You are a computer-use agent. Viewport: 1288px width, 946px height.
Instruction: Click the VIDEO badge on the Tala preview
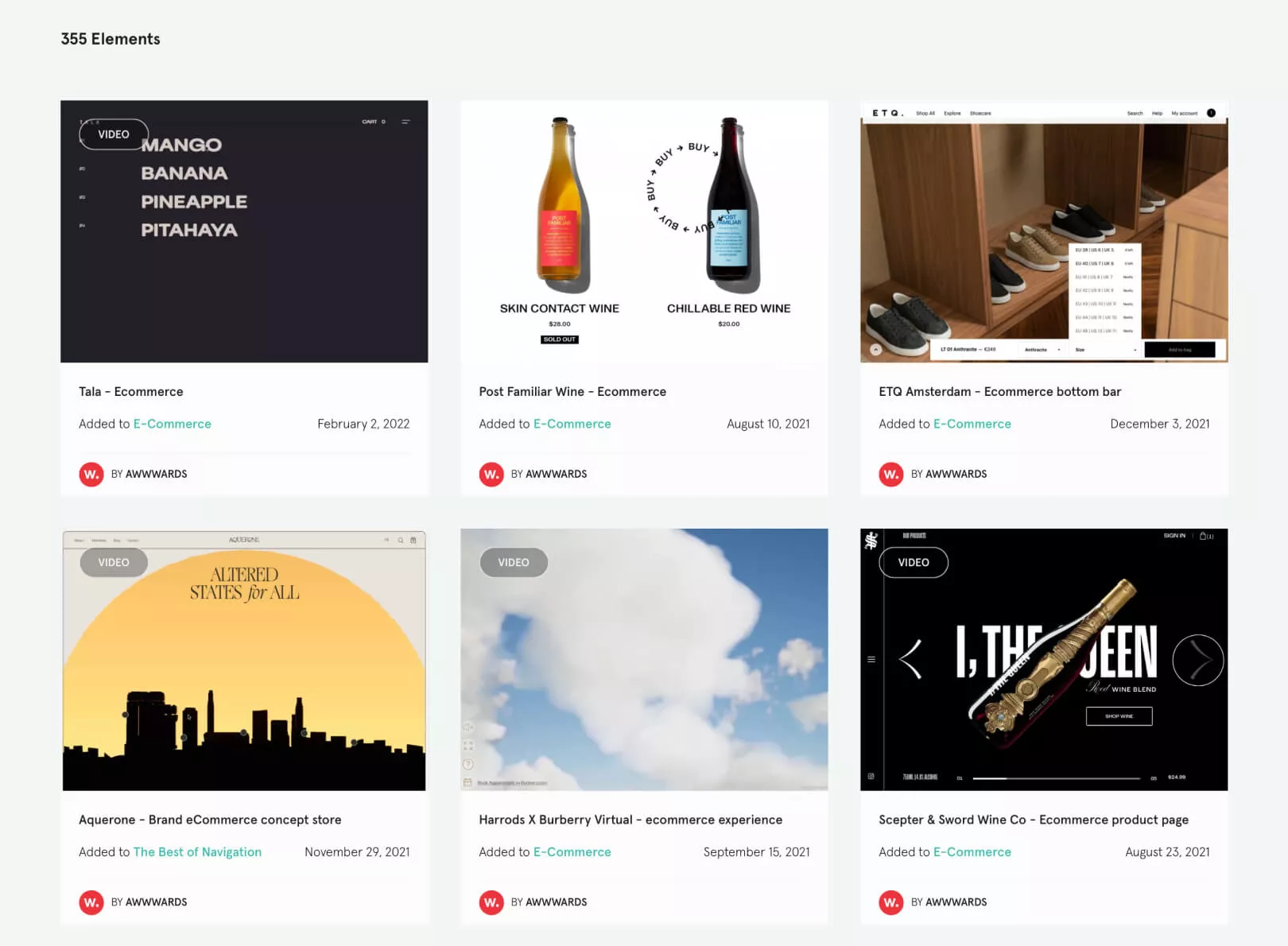click(x=114, y=134)
